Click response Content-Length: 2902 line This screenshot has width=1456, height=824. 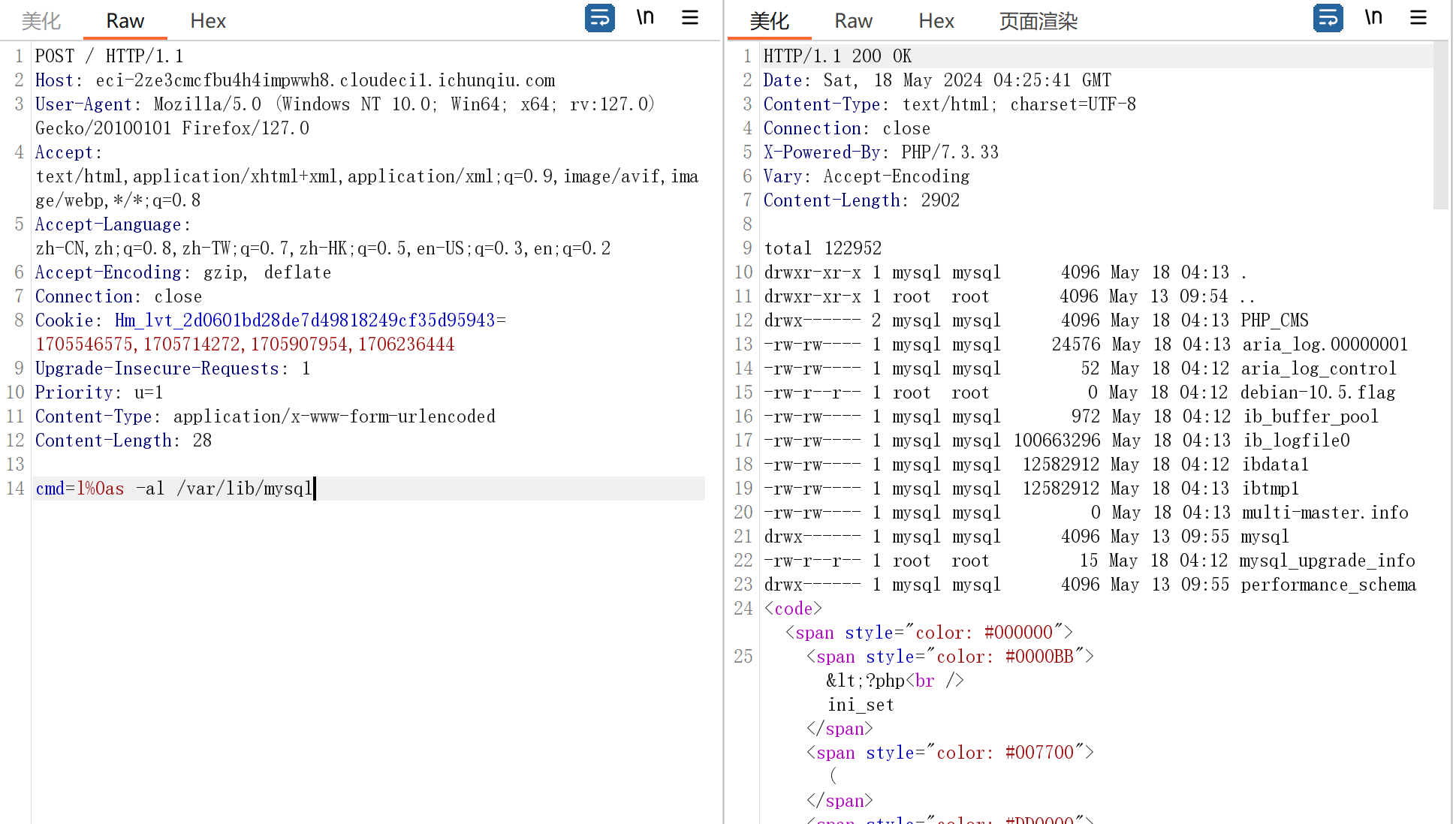pyautogui.click(x=862, y=200)
